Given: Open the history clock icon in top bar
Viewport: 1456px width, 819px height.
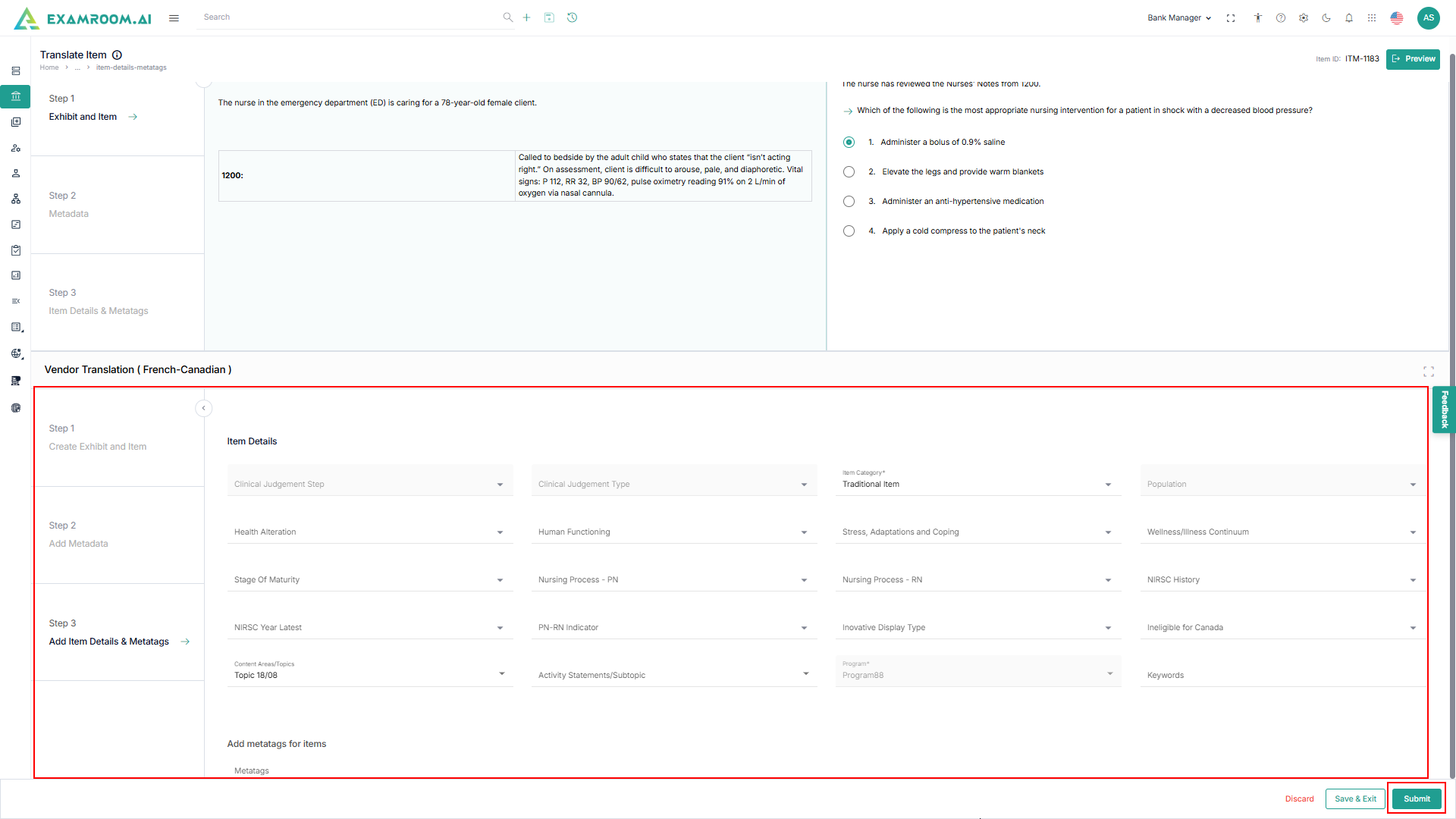Looking at the screenshot, I should coord(573,17).
